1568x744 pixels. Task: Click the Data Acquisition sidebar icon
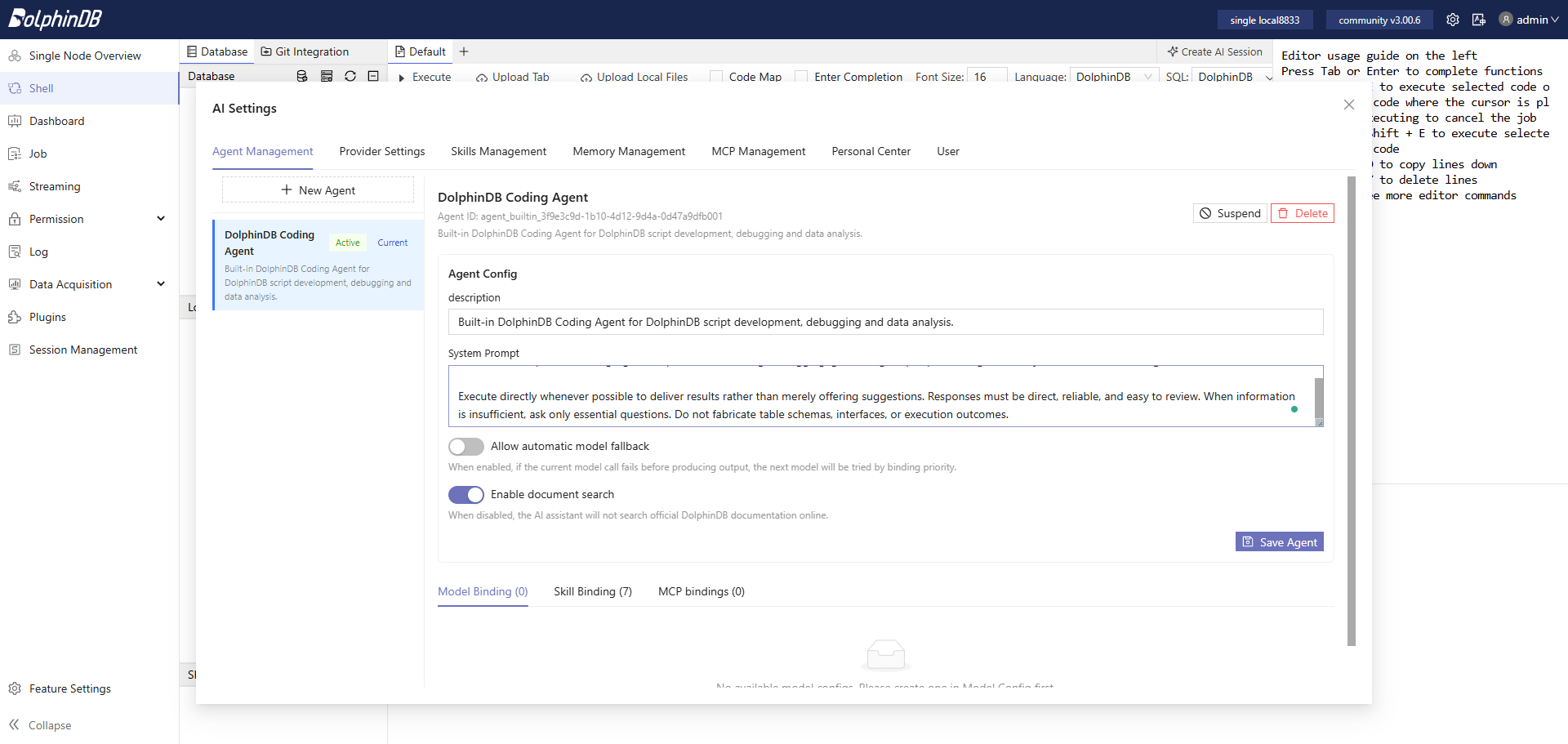tap(15, 284)
